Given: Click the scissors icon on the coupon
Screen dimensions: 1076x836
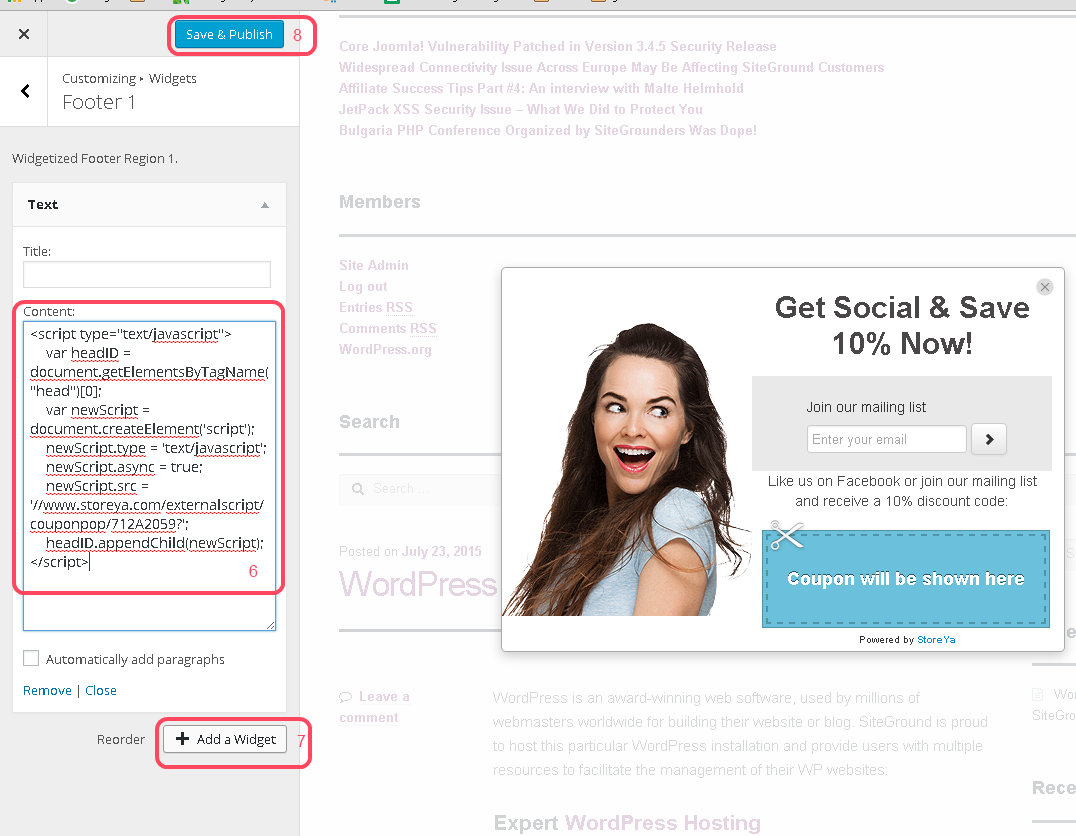Looking at the screenshot, I should 787,535.
